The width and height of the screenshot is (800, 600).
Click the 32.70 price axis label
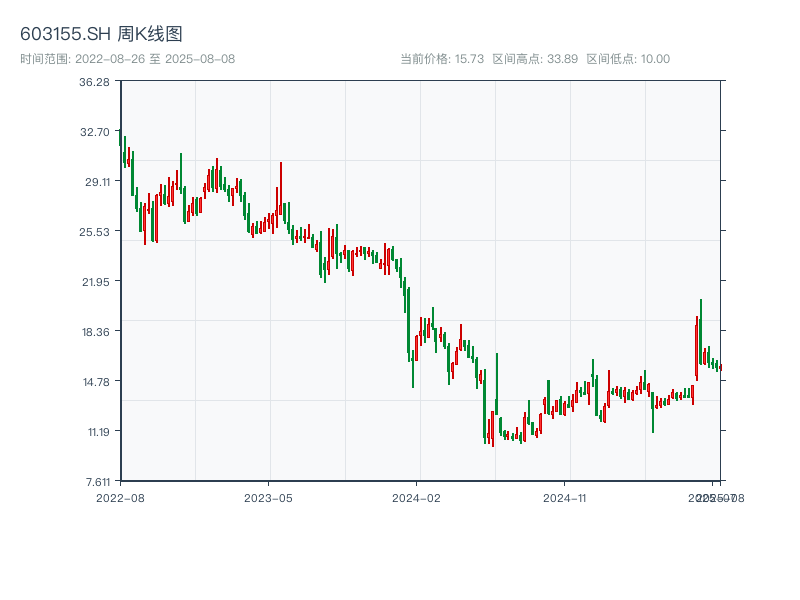(95, 132)
